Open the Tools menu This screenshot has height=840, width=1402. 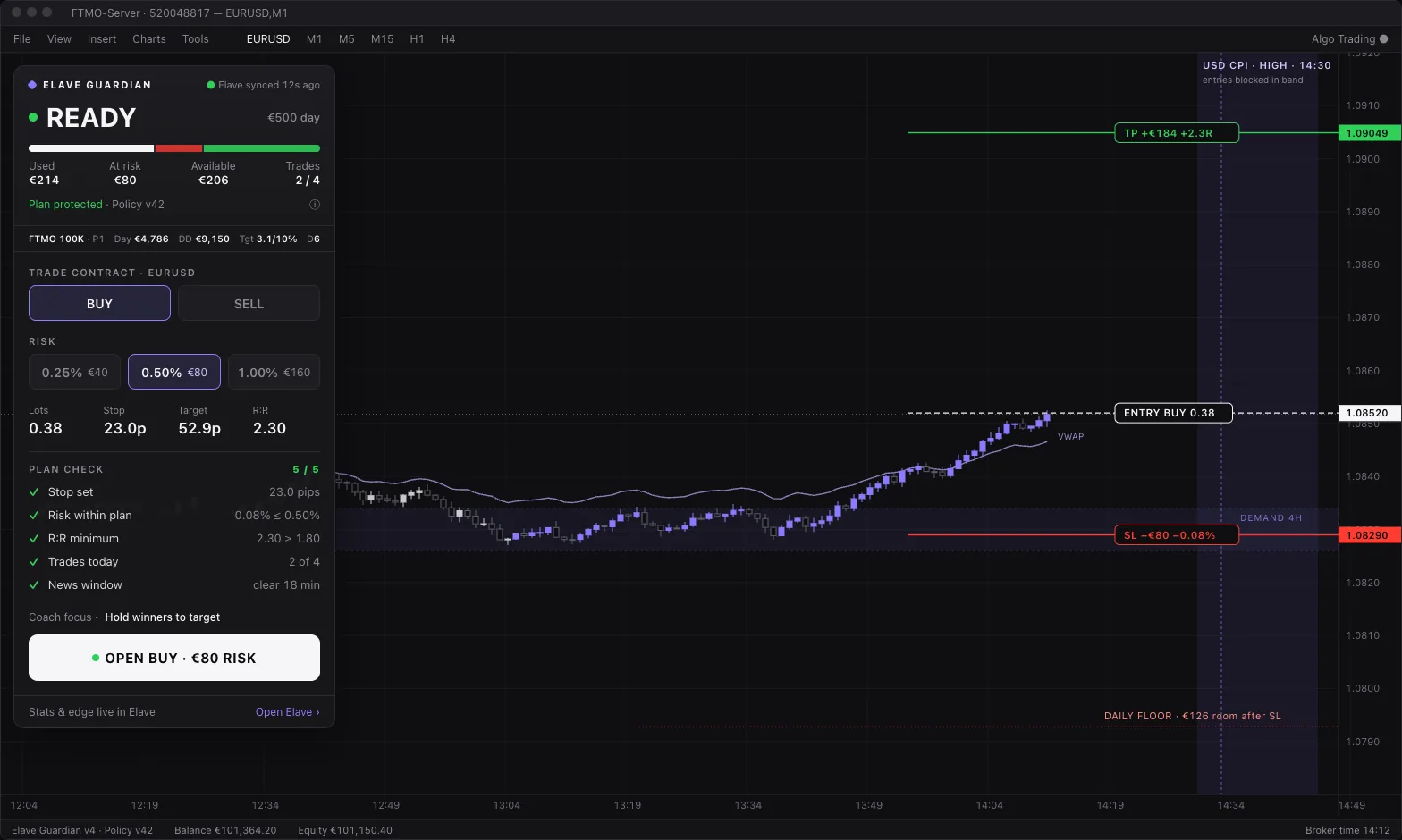[196, 39]
